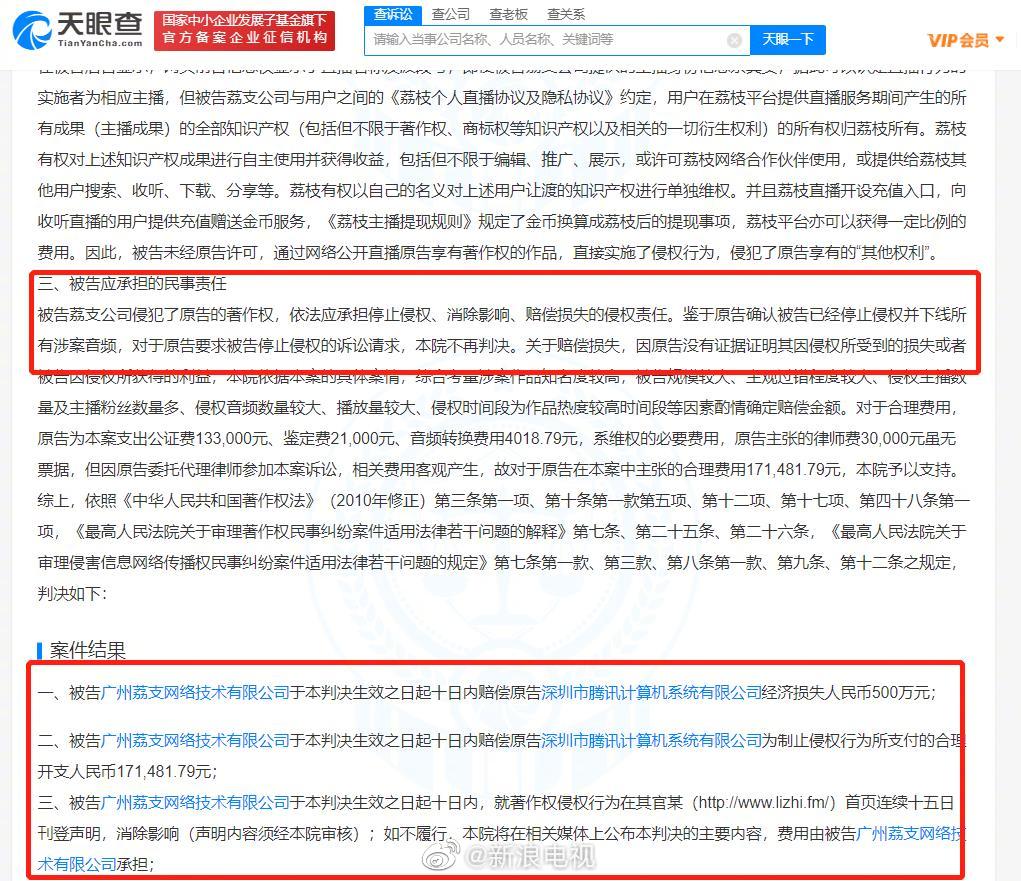
Task: Select the 查公司 tab
Action: click(x=452, y=15)
